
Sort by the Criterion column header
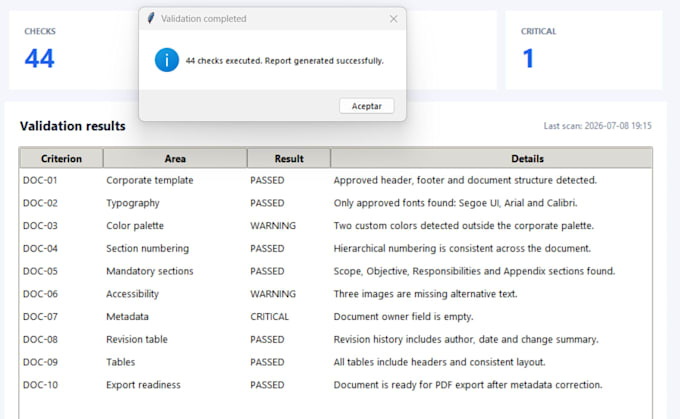click(x=61, y=158)
